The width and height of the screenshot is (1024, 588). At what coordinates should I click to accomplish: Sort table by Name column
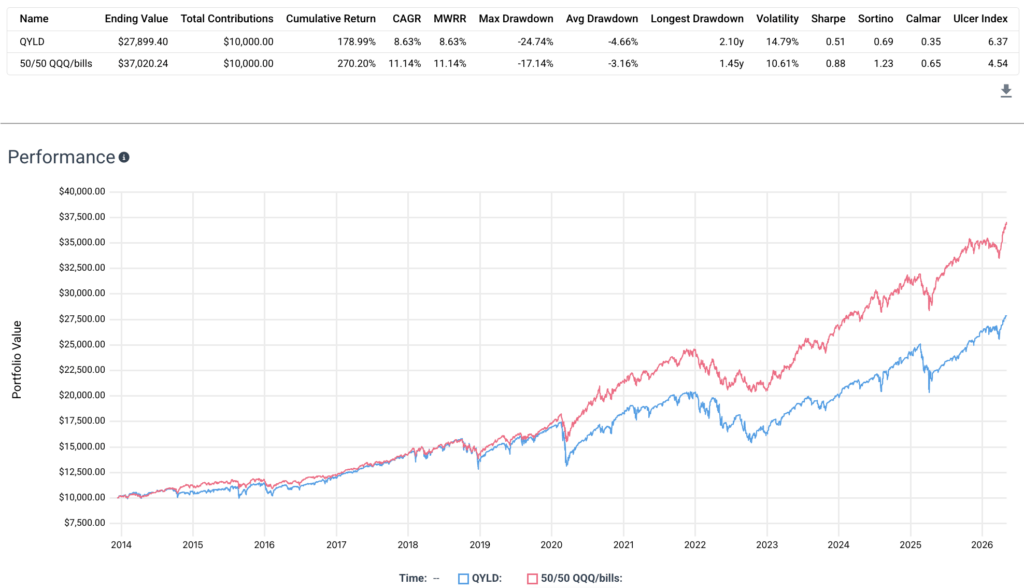point(34,19)
